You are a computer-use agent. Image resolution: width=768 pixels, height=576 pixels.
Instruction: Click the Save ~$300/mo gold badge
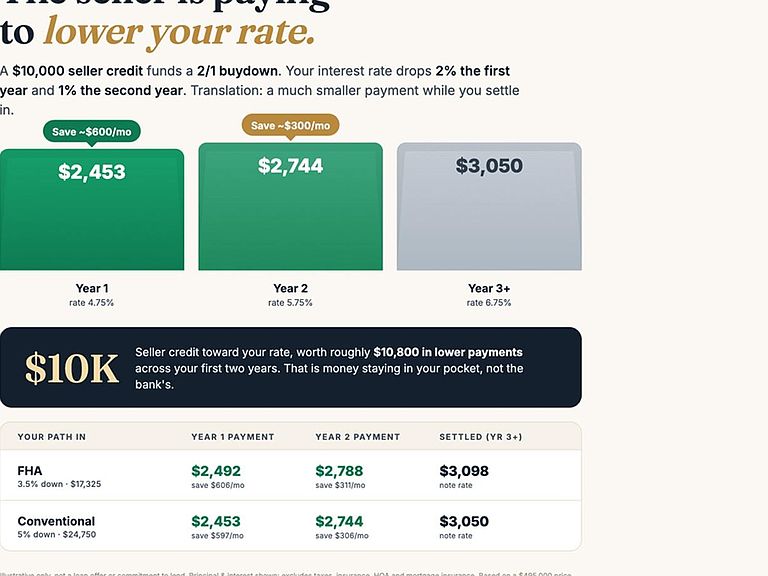pyautogui.click(x=290, y=125)
